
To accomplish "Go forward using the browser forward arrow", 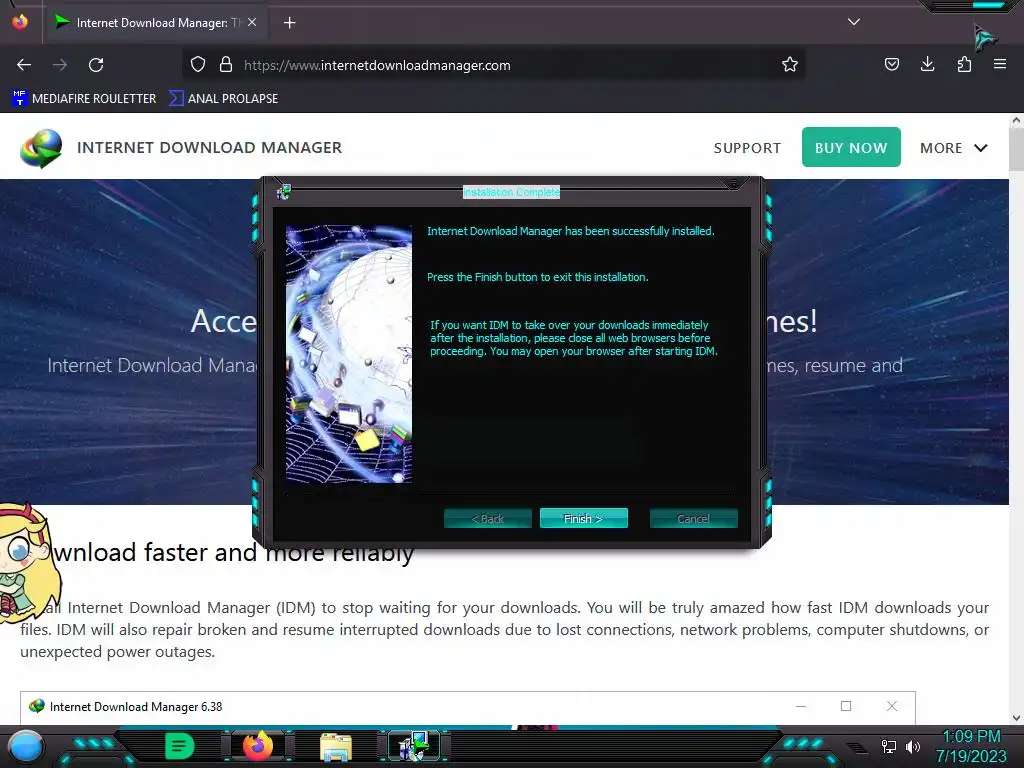I will 60,65.
